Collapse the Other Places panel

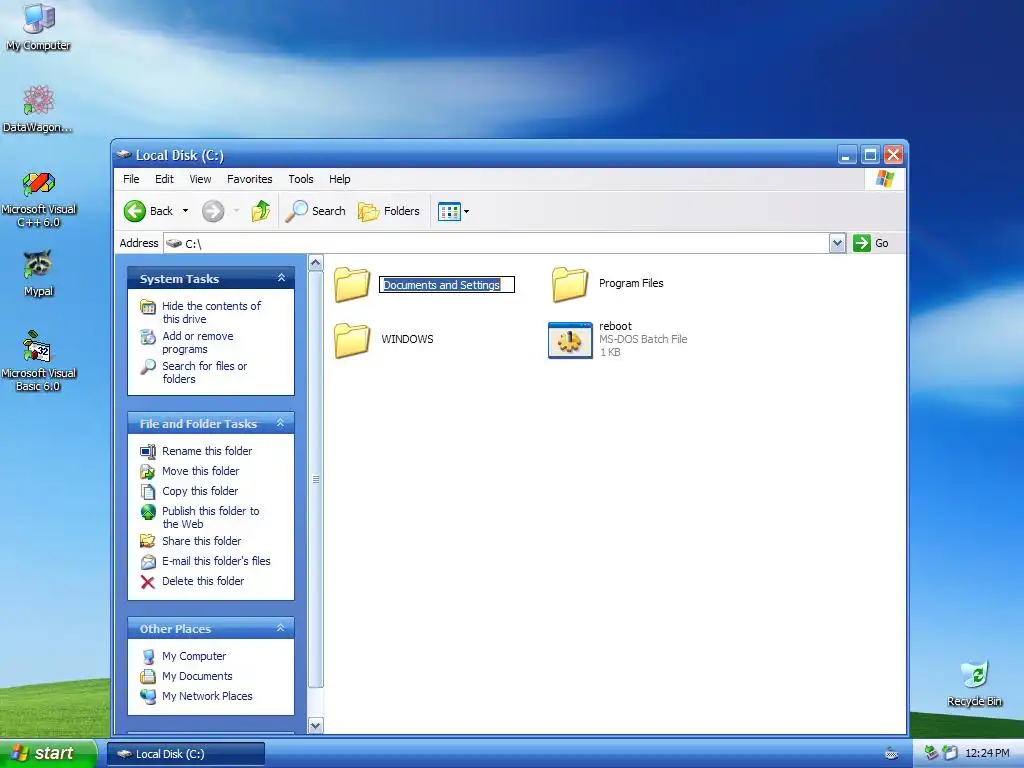pos(281,628)
